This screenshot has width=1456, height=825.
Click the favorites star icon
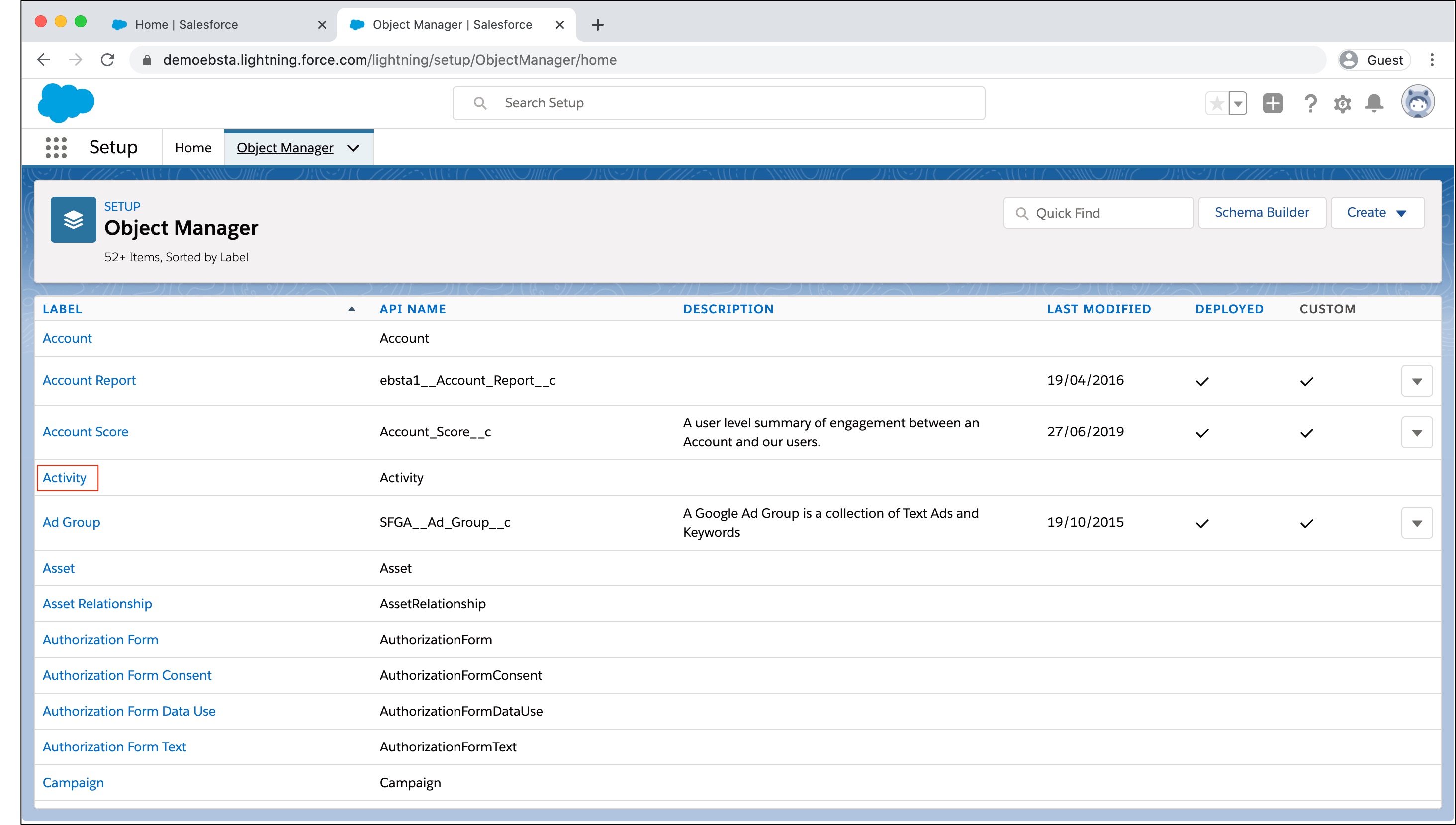(1216, 104)
